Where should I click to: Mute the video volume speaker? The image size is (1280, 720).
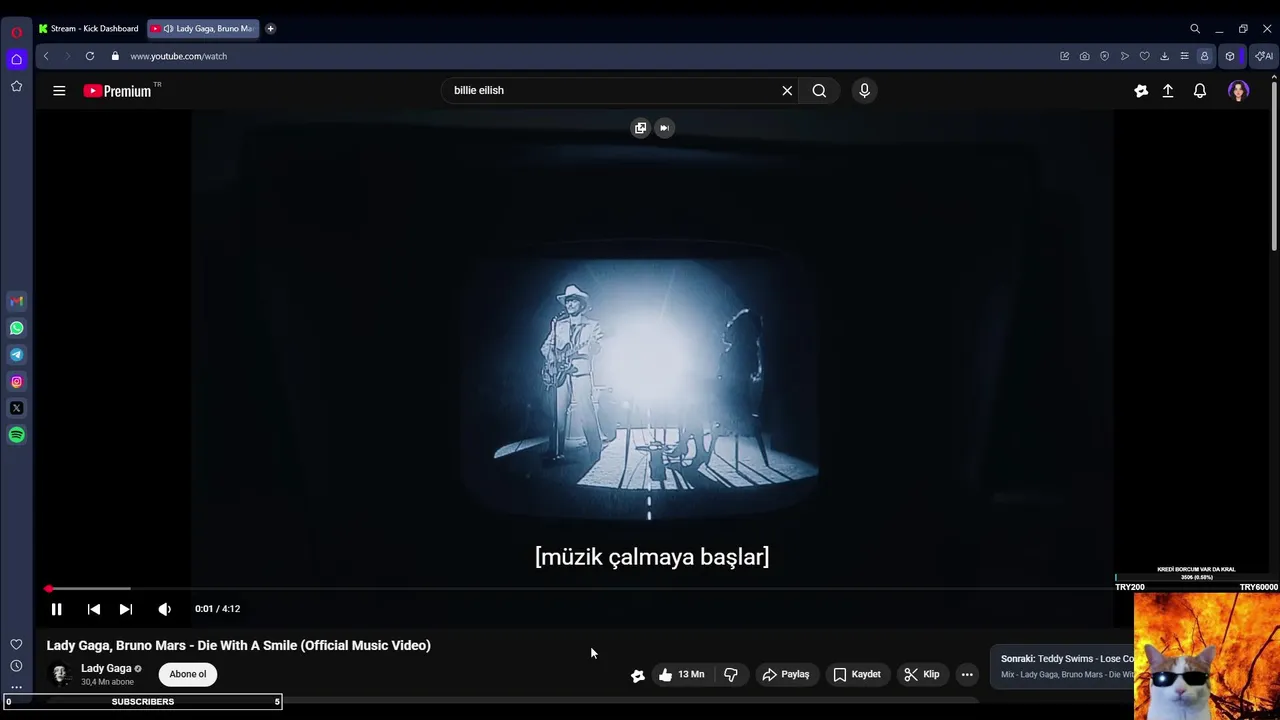tap(165, 609)
